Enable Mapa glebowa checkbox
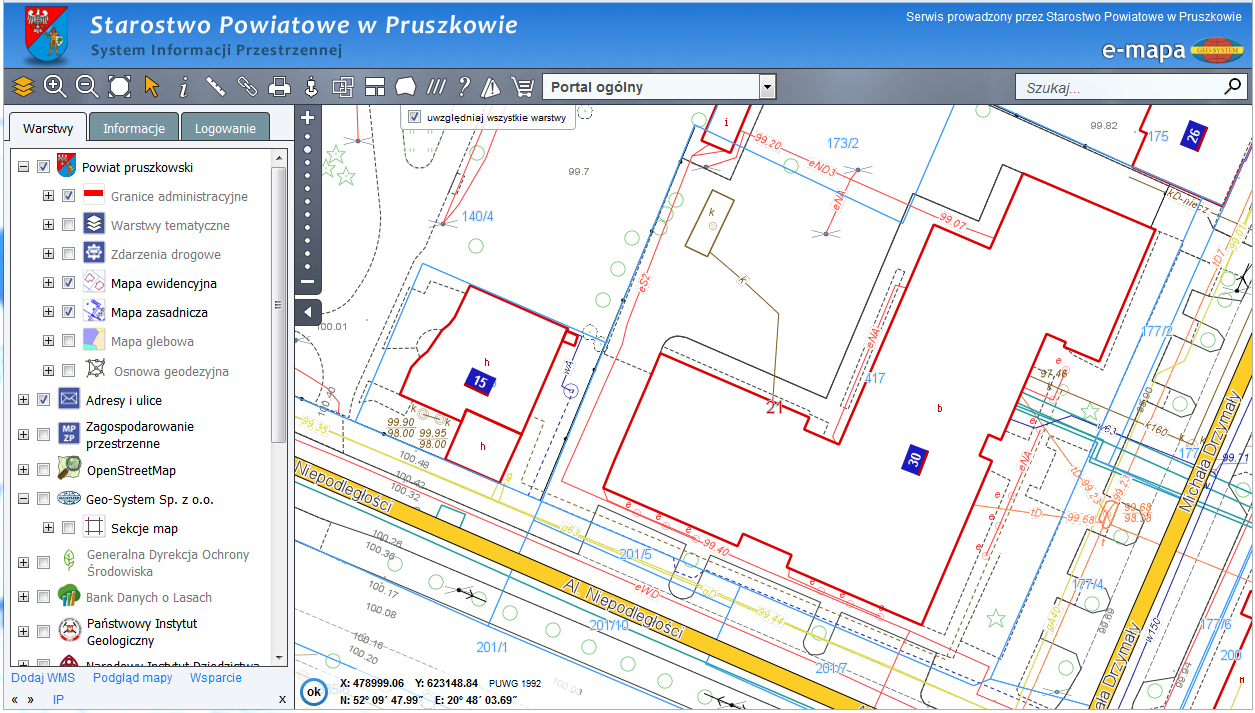 (69, 341)
